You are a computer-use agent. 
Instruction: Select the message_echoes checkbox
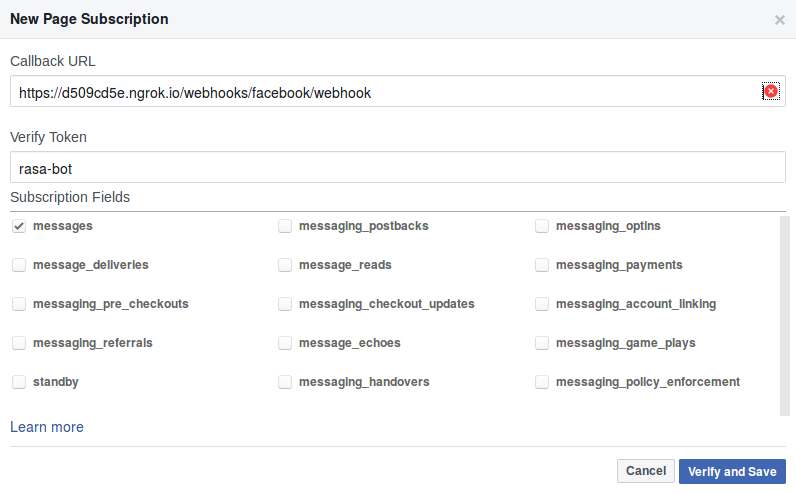pyautogui.click(x=285, y=343)
